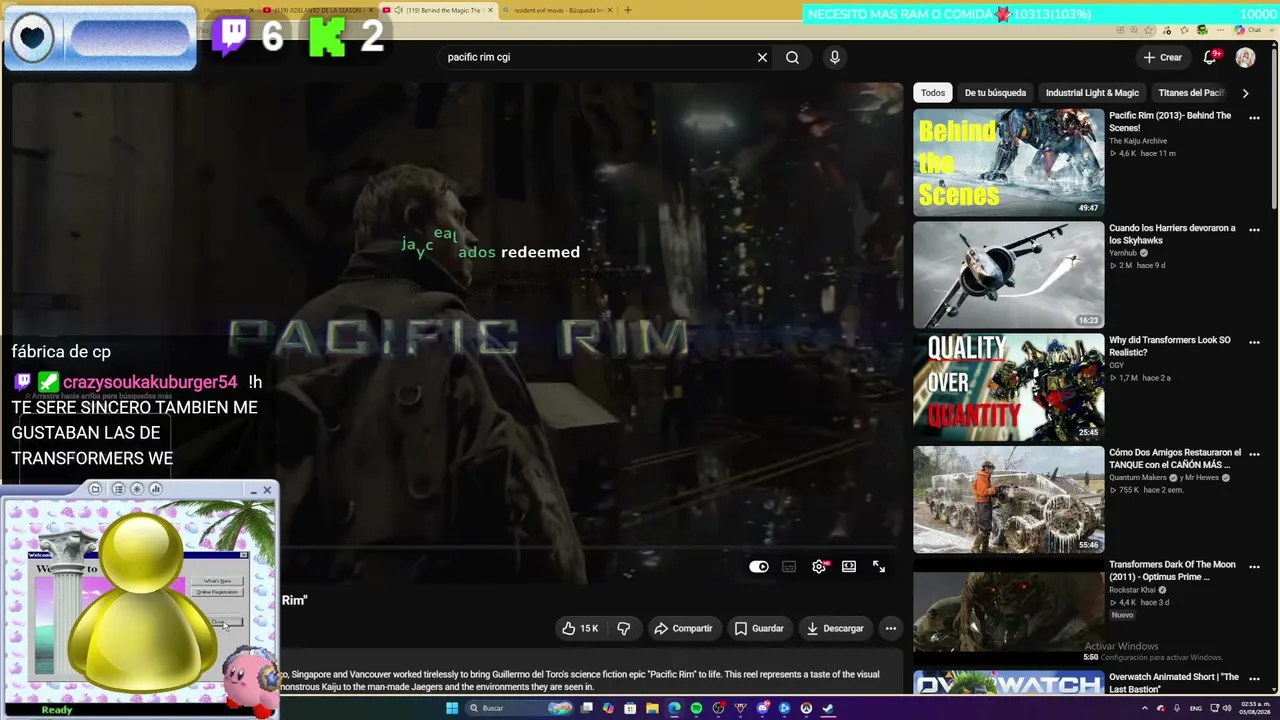Toggle the autoplay switch in the player
Image resolution: width=1280 pixels, height=720 pixels.
[x=759, y=567]
